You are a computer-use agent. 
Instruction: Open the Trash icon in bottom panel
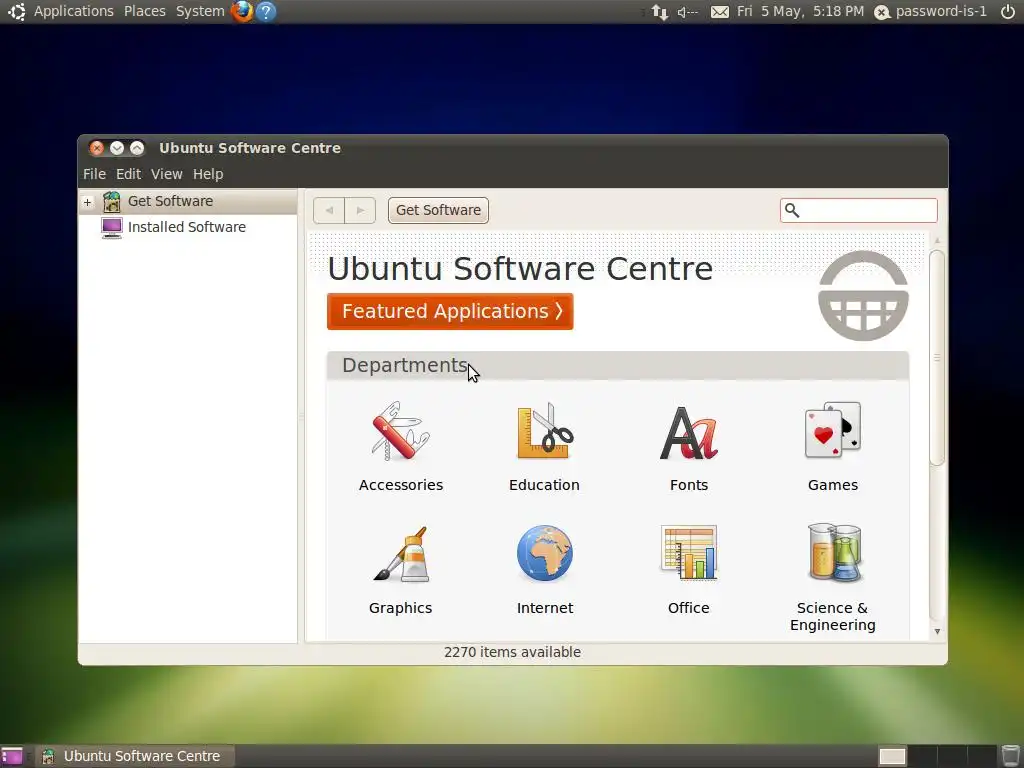(1010, 756)
